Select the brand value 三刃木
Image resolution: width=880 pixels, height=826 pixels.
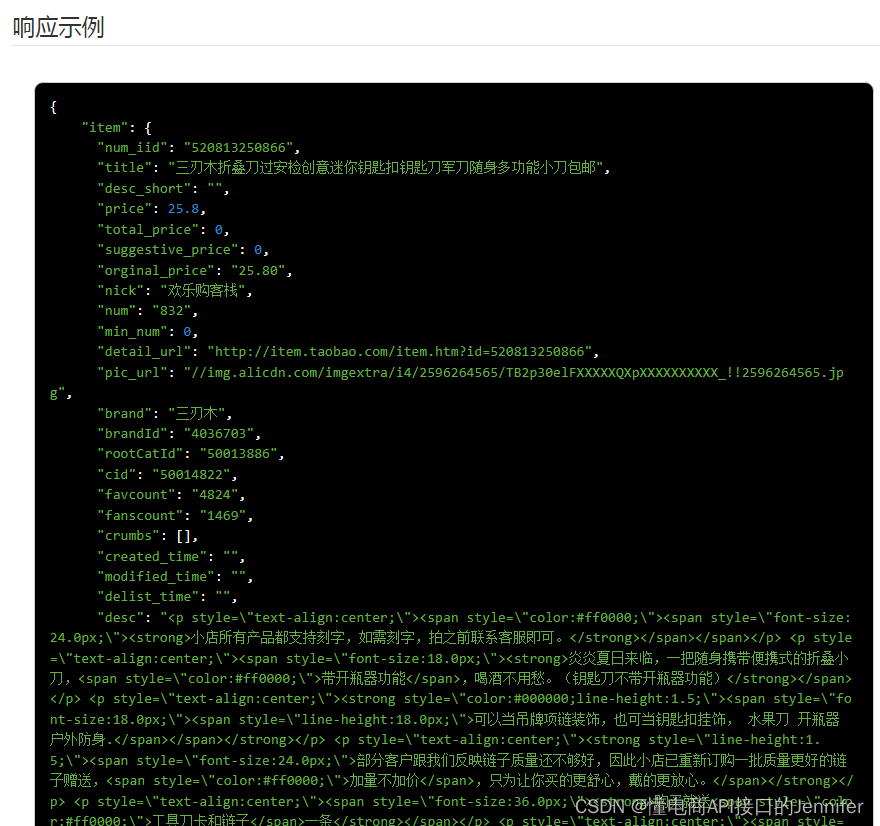click(196, 414)
